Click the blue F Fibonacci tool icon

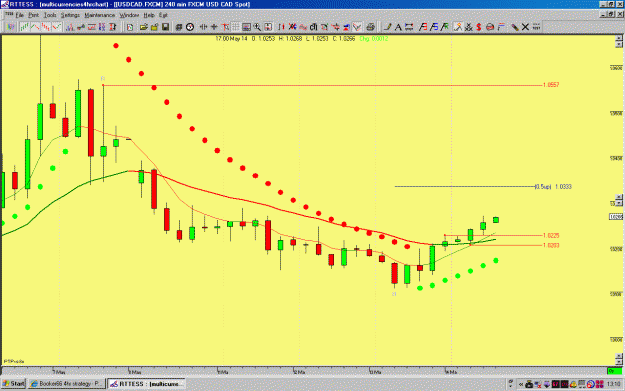click(x=434, y=27)
